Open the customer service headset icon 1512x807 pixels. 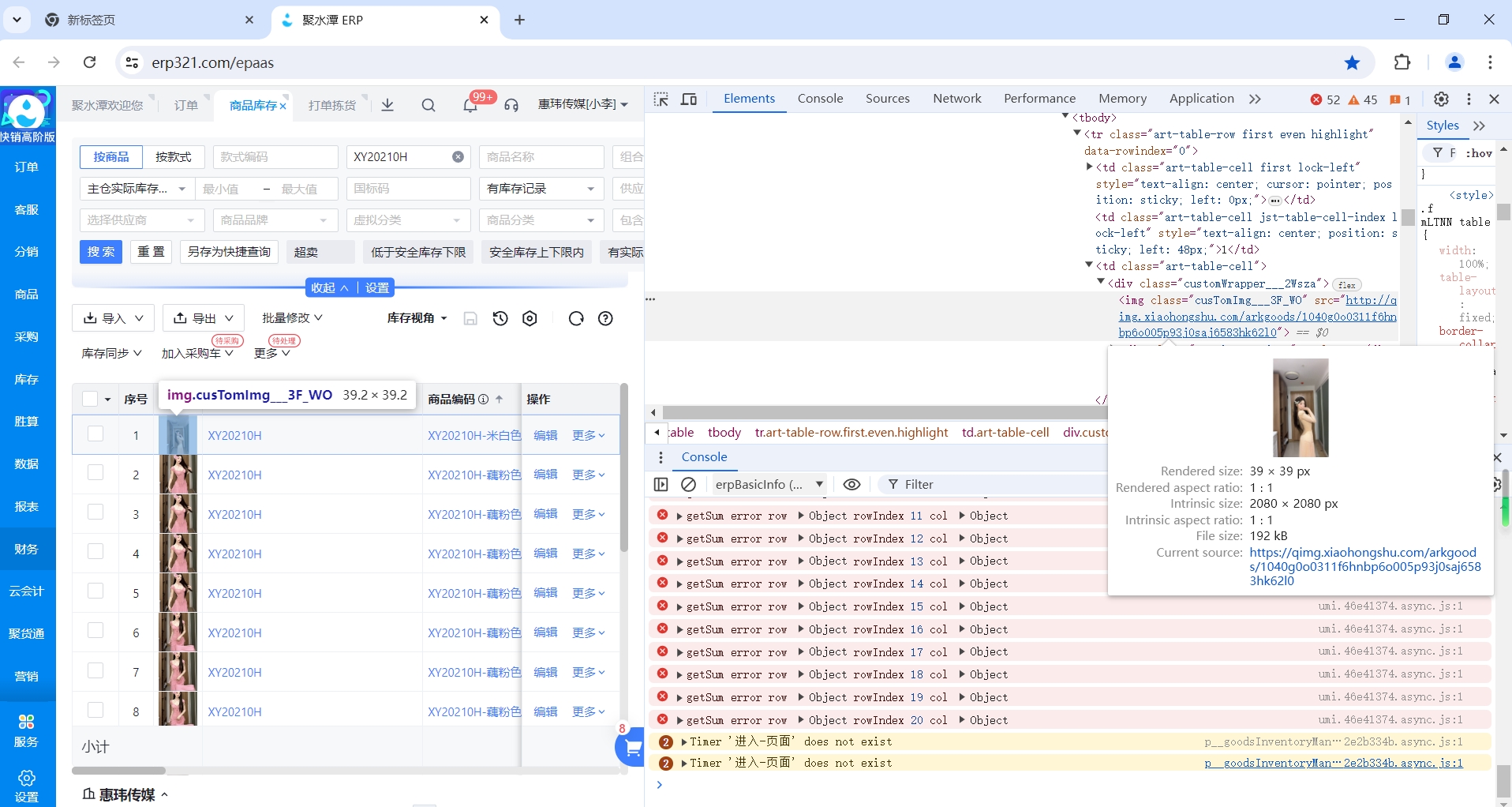511,105
